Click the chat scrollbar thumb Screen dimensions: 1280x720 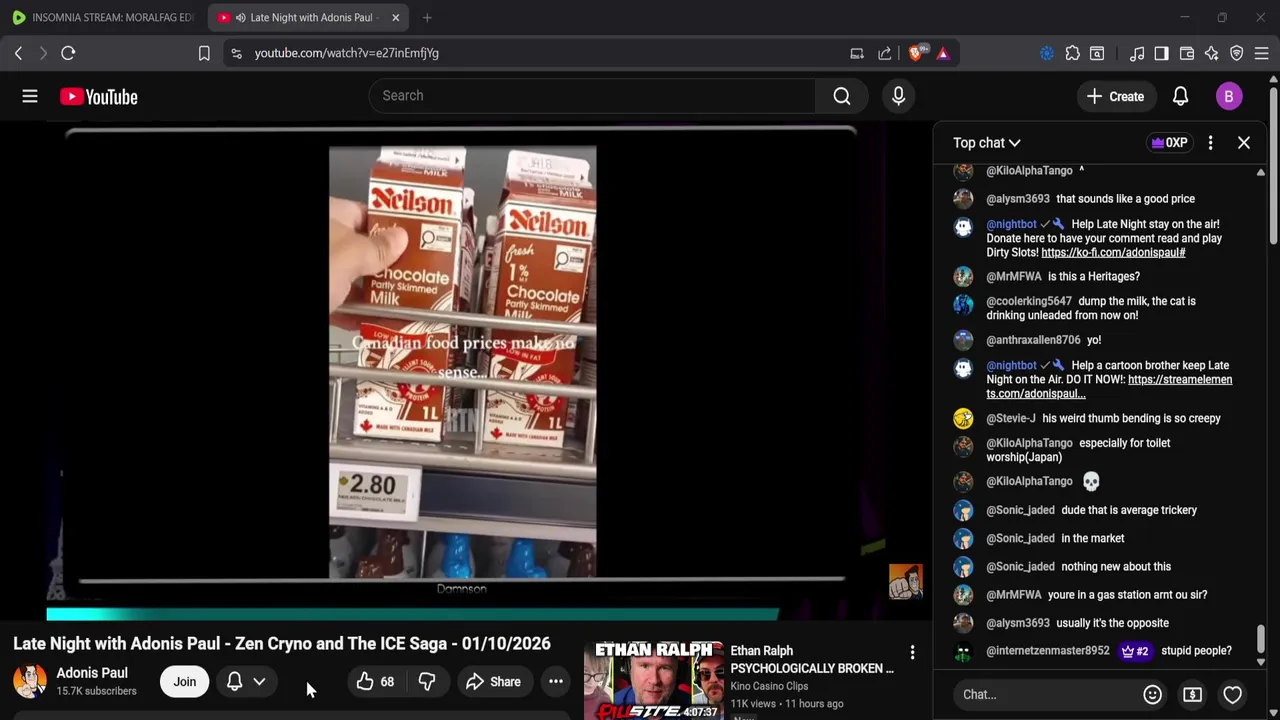pos(1261,639)
